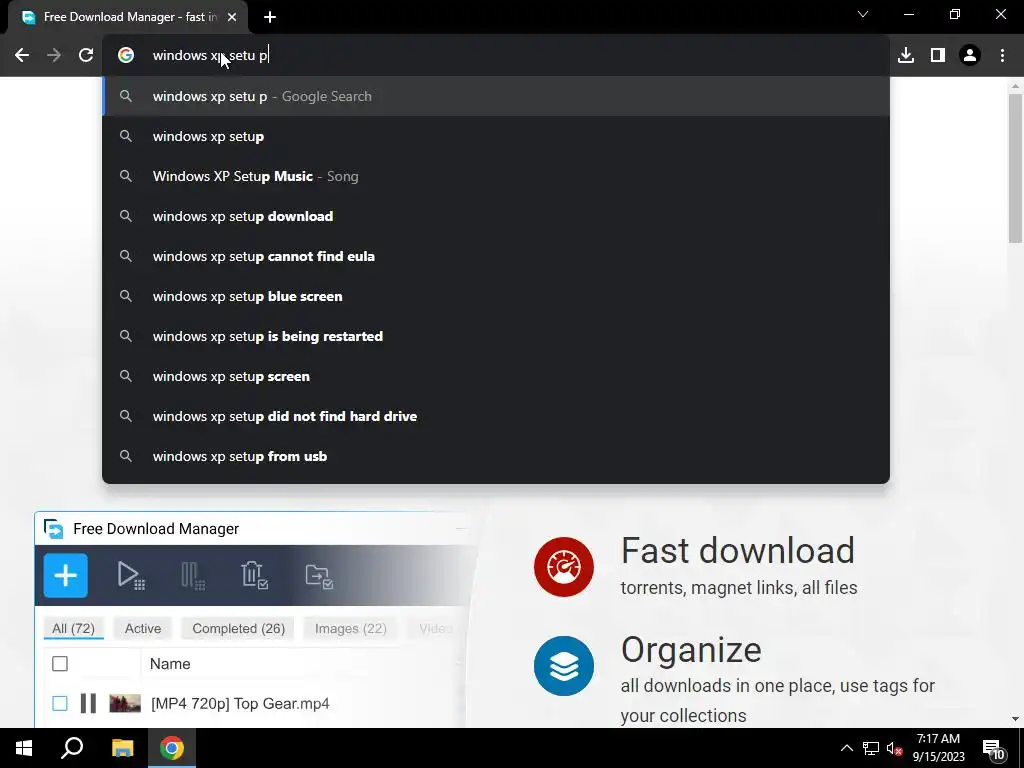This screenshot has width=1024, height=768.
Task: Choose 'Windows XP Setup Music - Song' suggestion
Action: pos(496,176)
